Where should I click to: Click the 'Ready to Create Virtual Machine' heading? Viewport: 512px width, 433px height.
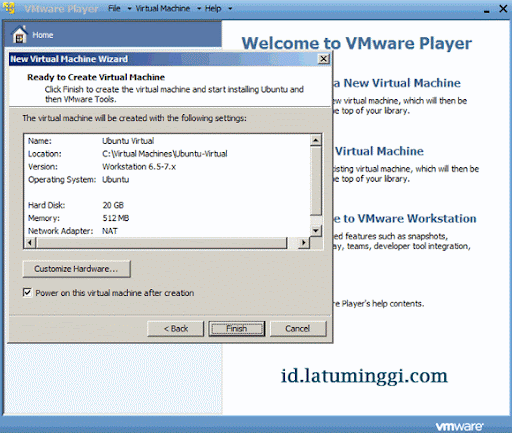tap(96, 77)
